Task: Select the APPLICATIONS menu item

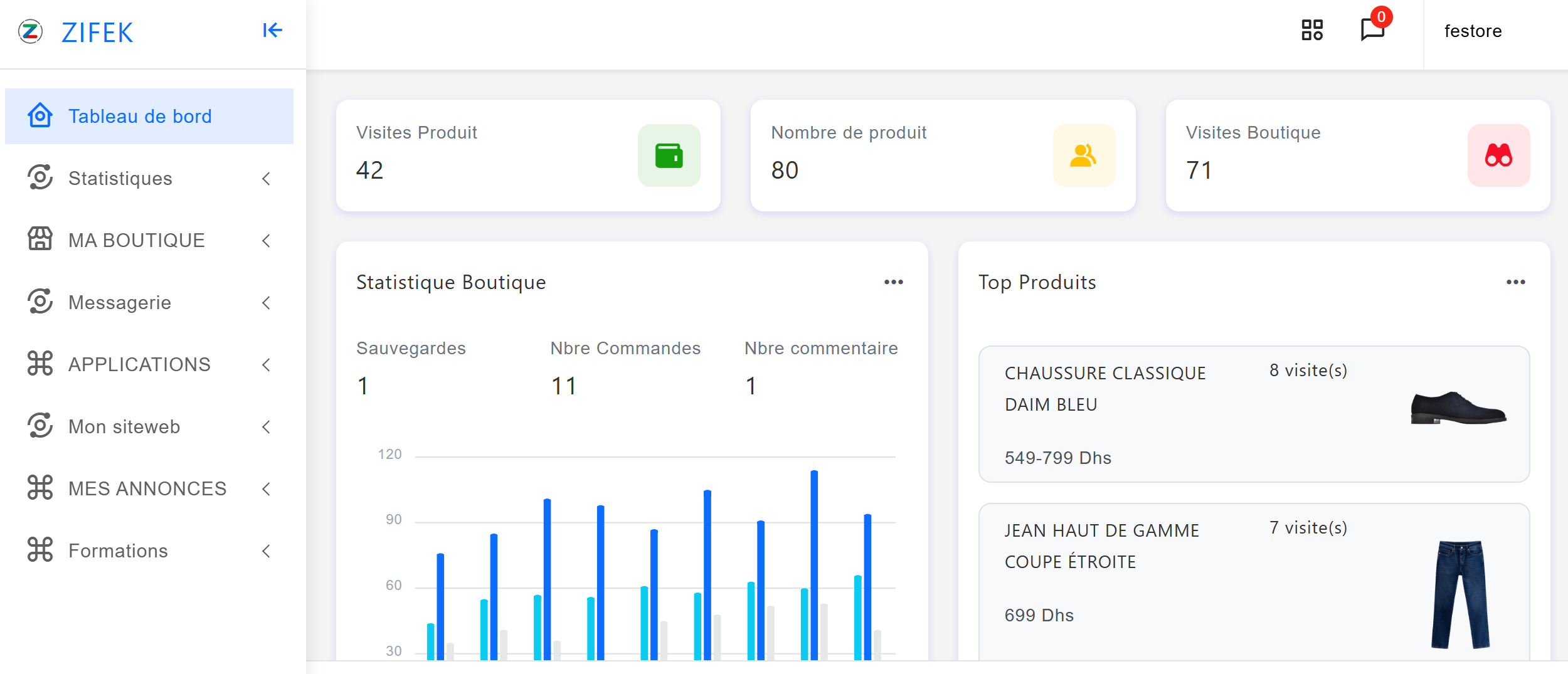Action: 139,364
